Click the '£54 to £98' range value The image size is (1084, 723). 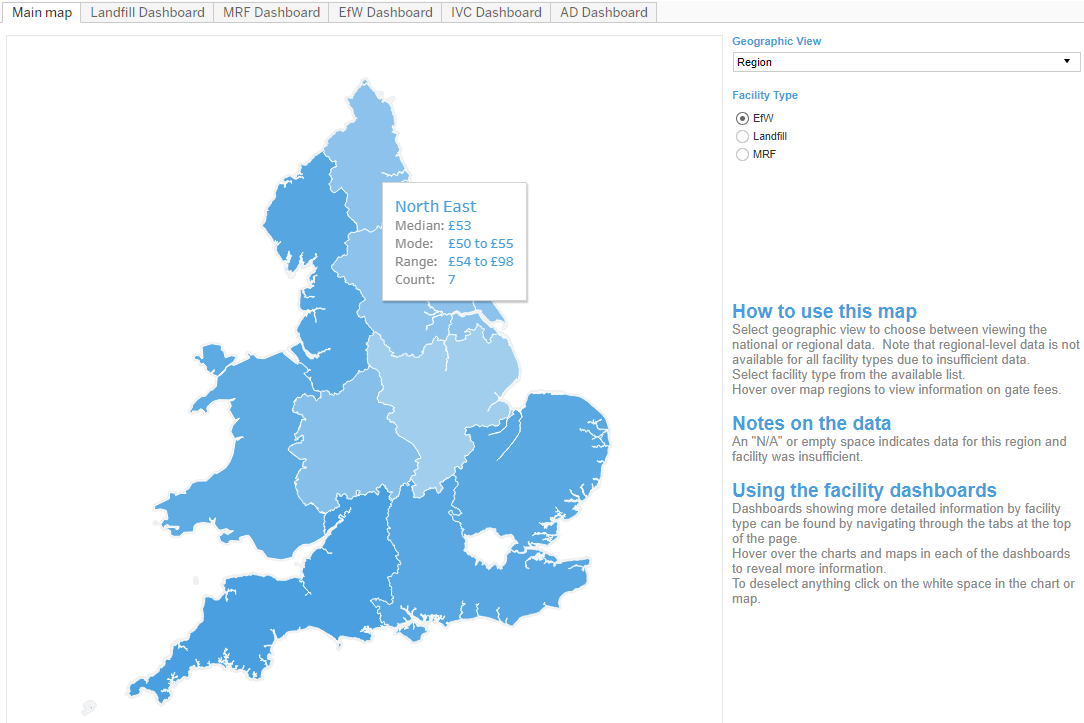tap(481, 261)
